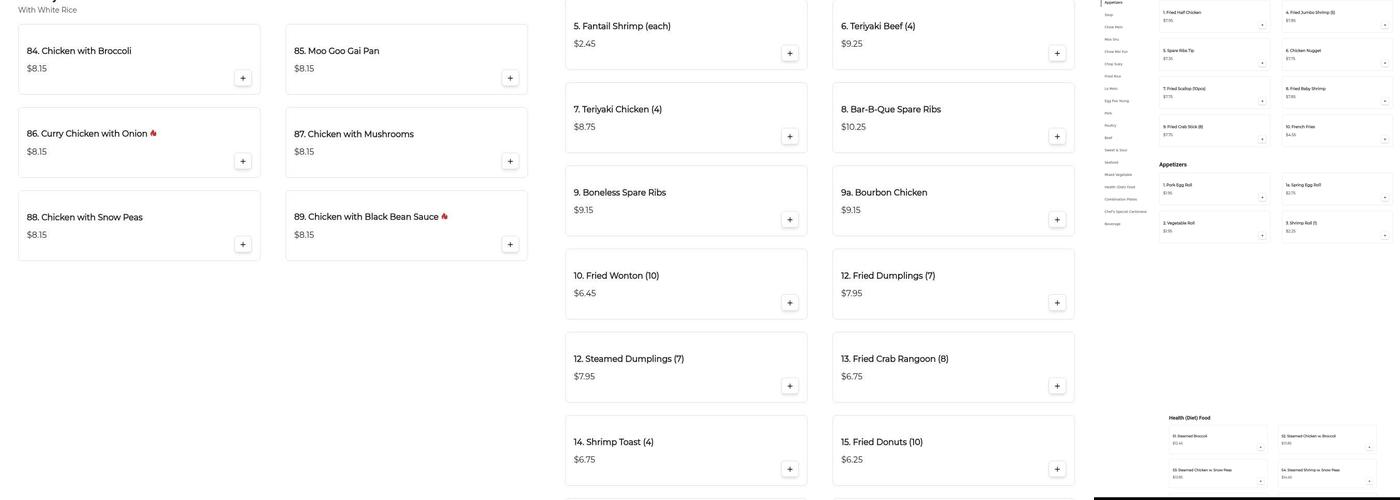The height and width of the screenshot is (500, 1400).
Task: Click plus icon for Fried Crab Rangoon (8)
Action: pos(1057,386)
